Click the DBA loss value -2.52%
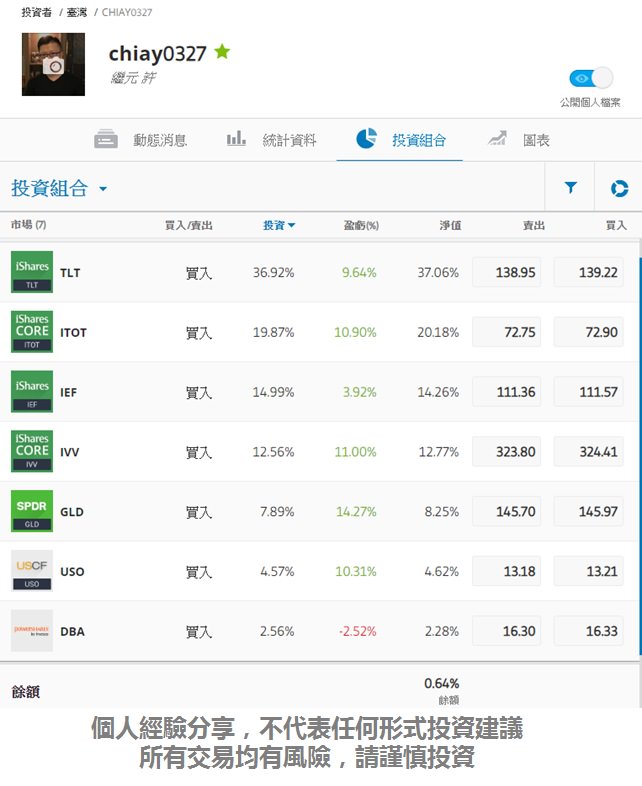642x786 pixels. click(x=357, y=631)
